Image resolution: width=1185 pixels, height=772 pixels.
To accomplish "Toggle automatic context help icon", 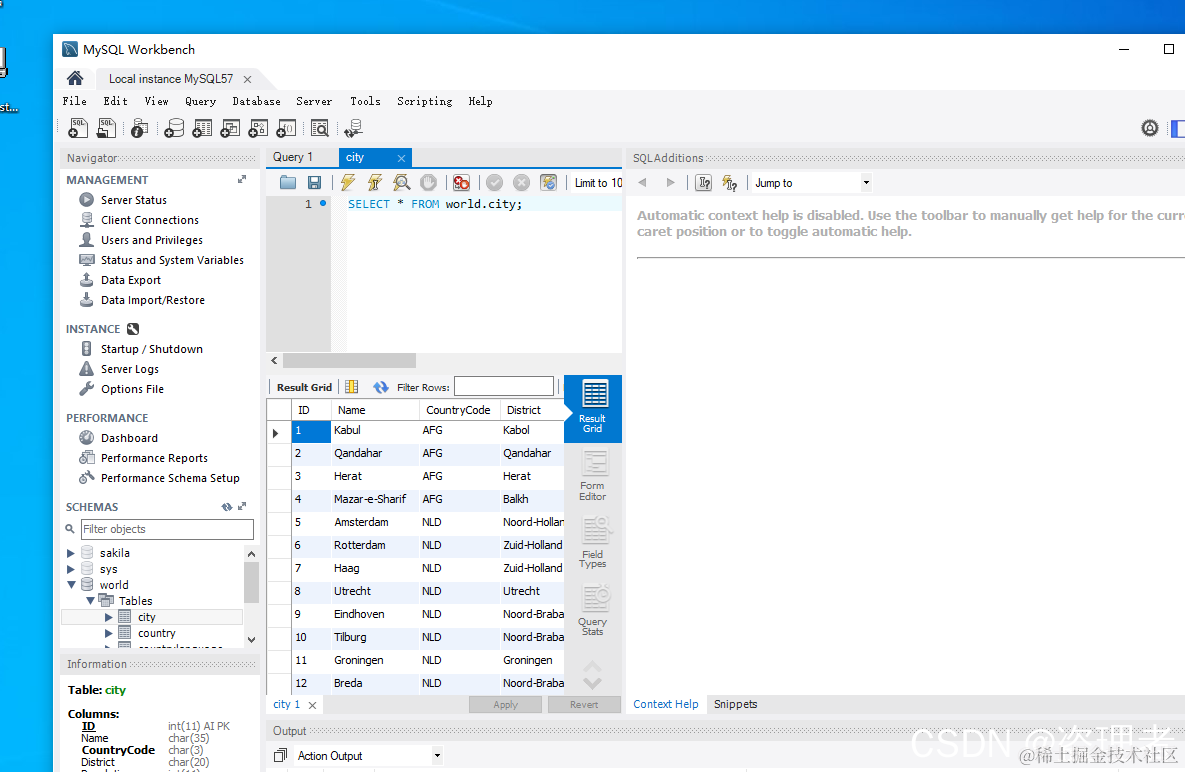I will 729,183.
